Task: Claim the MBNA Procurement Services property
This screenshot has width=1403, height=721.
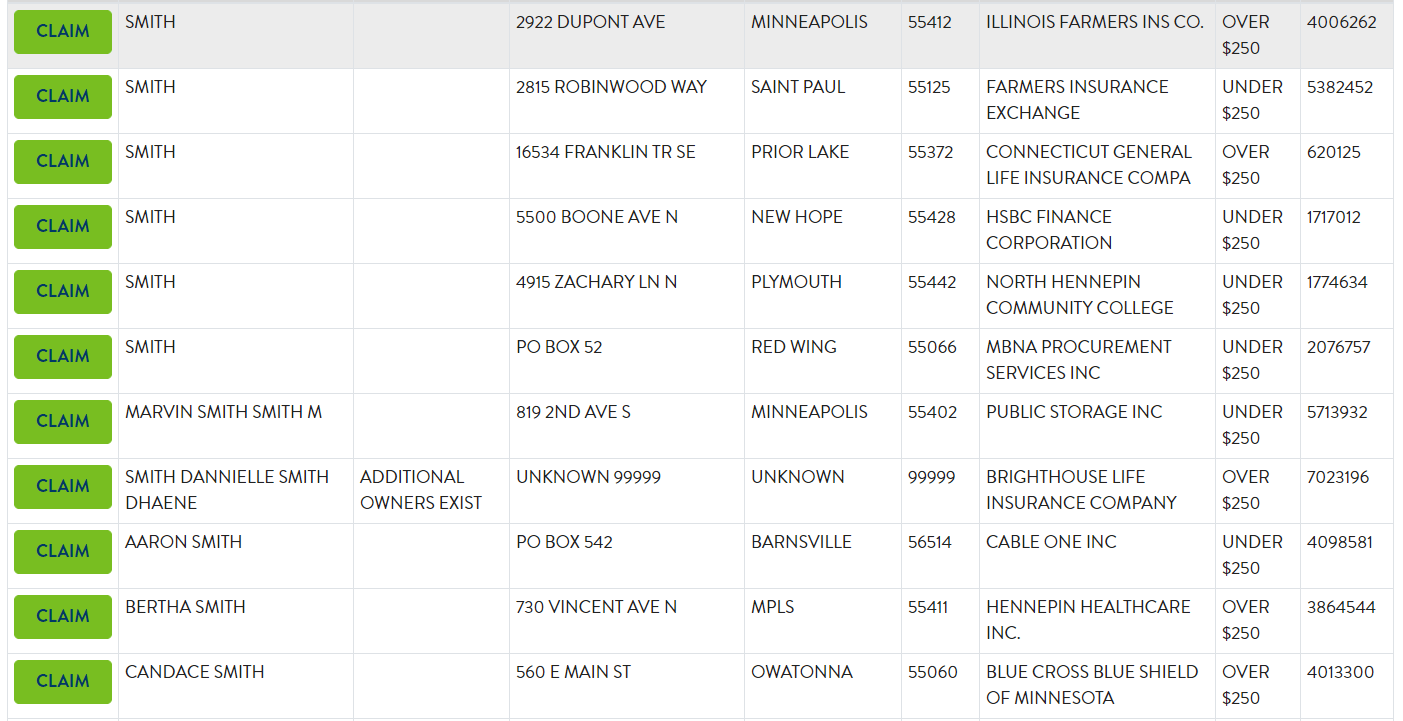Action: coord(62,357)
